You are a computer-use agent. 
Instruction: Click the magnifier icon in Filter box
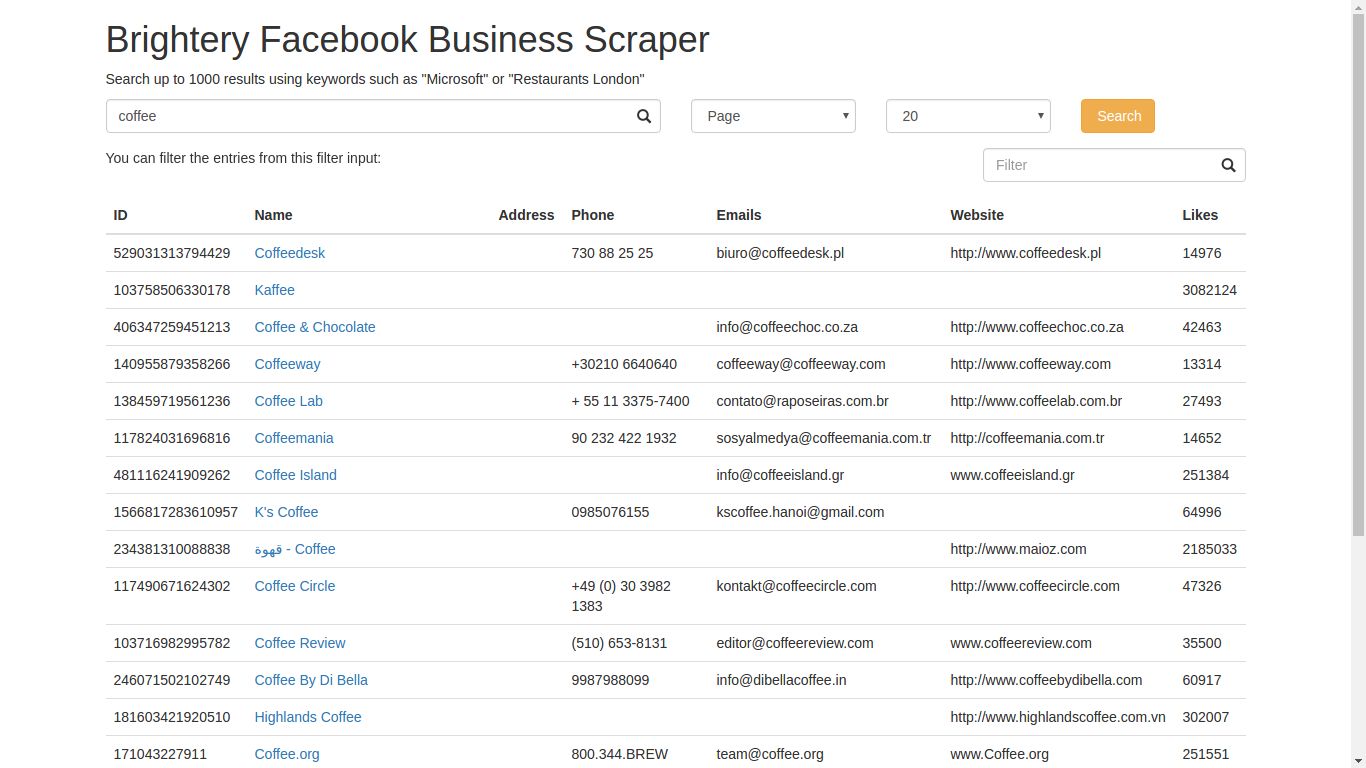click(x=1228, y=165)
